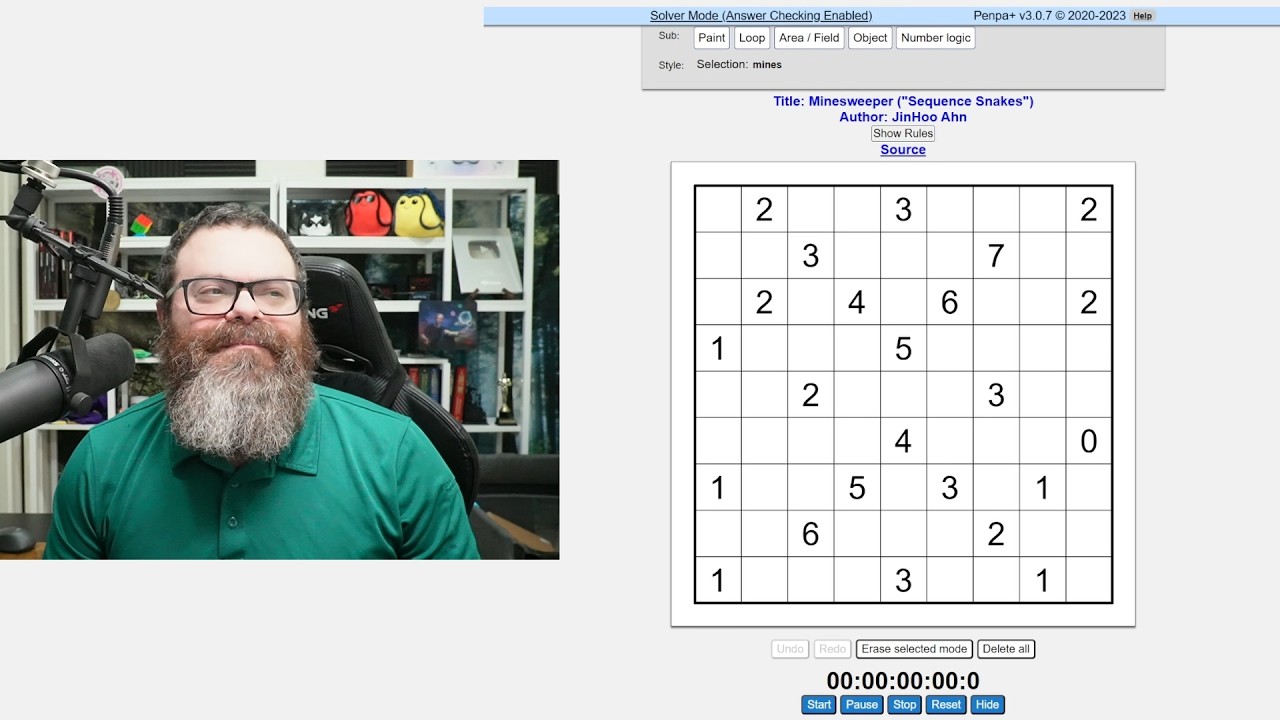Click the empty top-left corner cell

(x=718, y=209)
